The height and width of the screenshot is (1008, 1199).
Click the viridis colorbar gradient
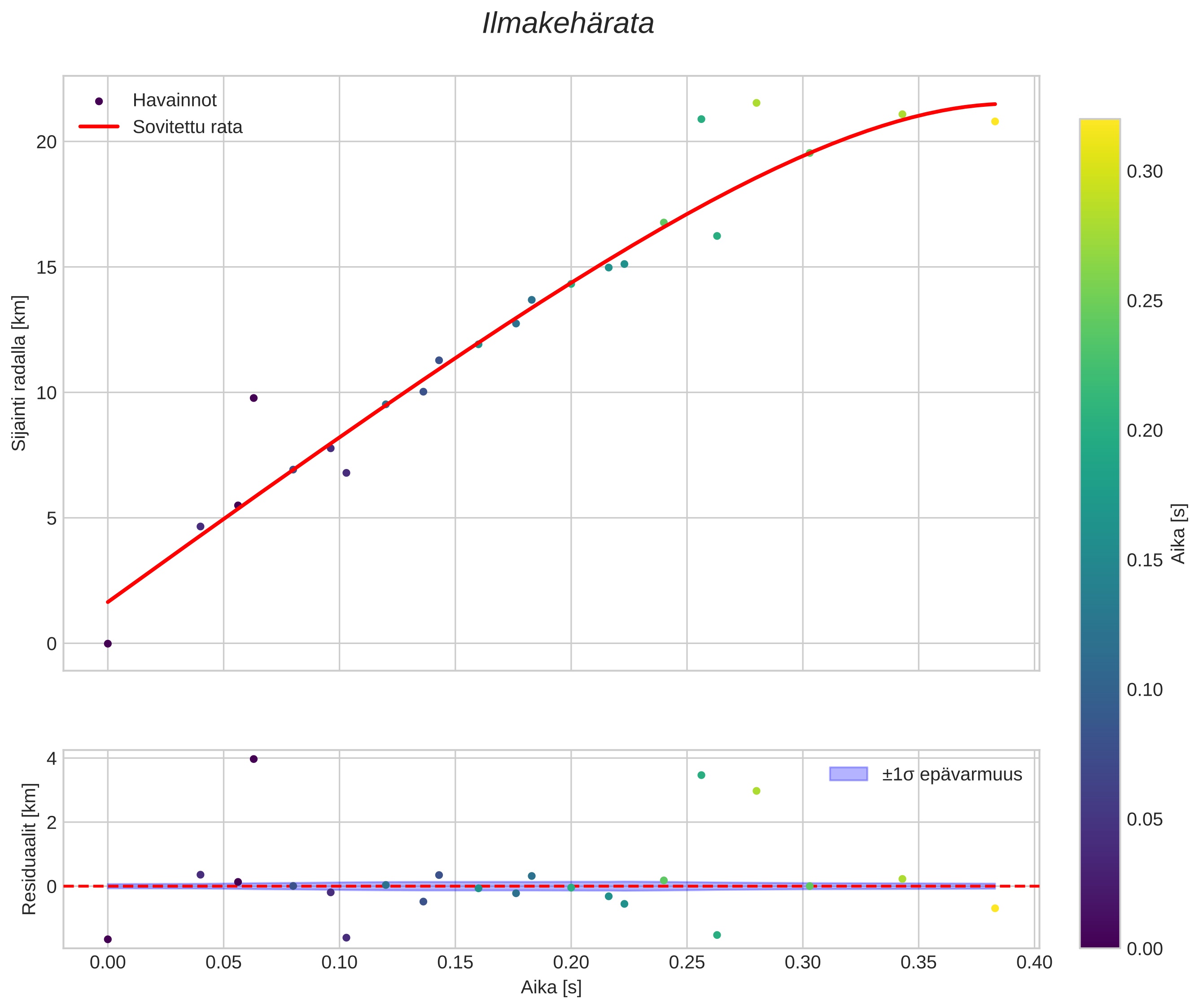click(1100, 533)
